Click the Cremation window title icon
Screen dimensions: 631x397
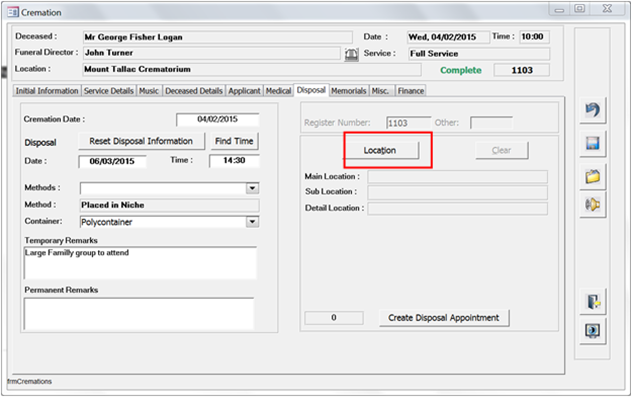tap(13, 12)
